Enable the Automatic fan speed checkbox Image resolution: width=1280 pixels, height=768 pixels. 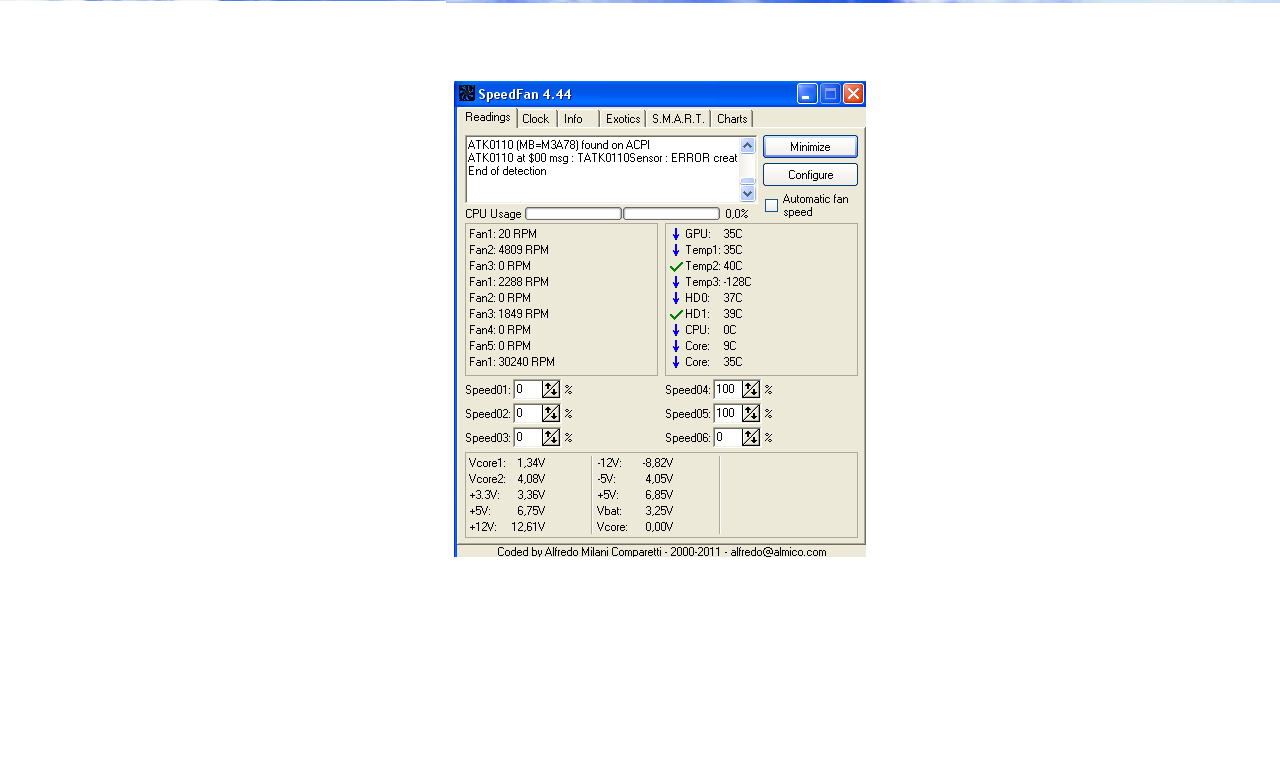(x=771, y=205)
